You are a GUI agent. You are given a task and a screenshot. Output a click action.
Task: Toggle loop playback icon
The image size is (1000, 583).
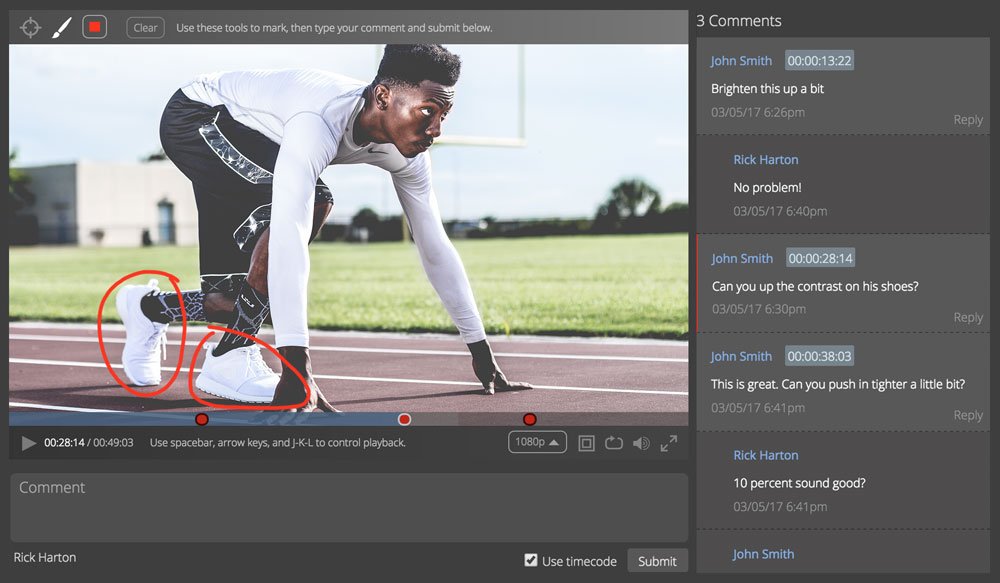coord(614,442)
